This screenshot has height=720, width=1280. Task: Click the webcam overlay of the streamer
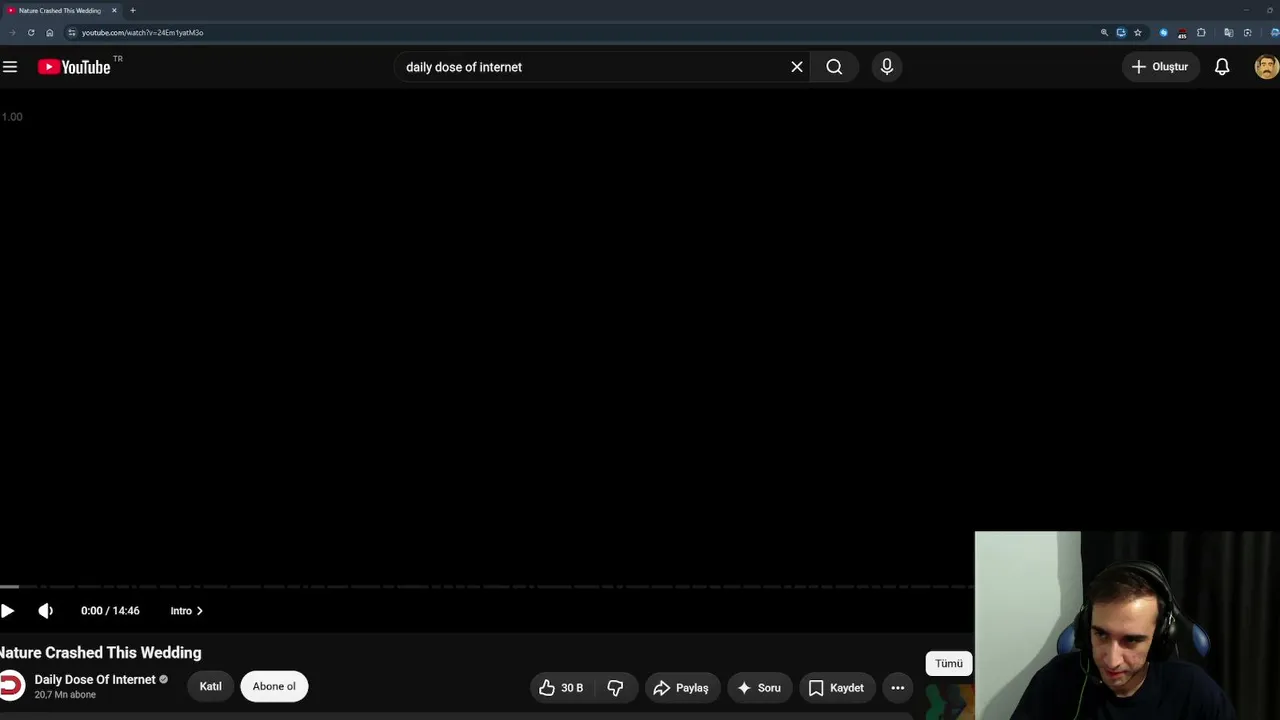[1127, 625]
